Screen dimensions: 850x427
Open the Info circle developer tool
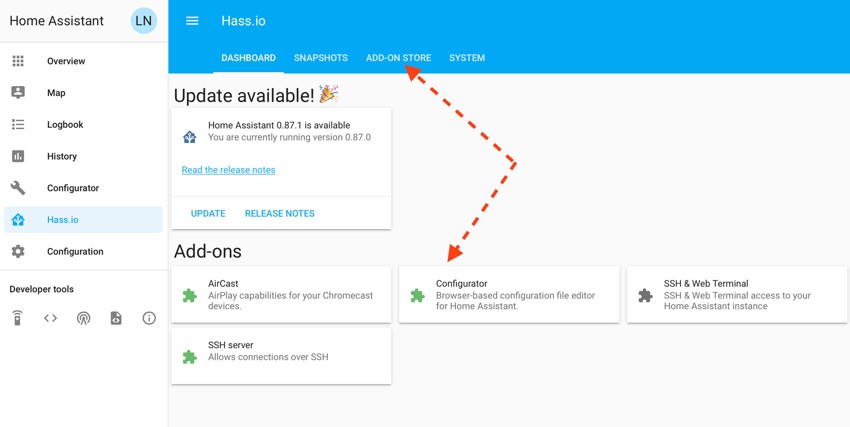pos(149,318)
